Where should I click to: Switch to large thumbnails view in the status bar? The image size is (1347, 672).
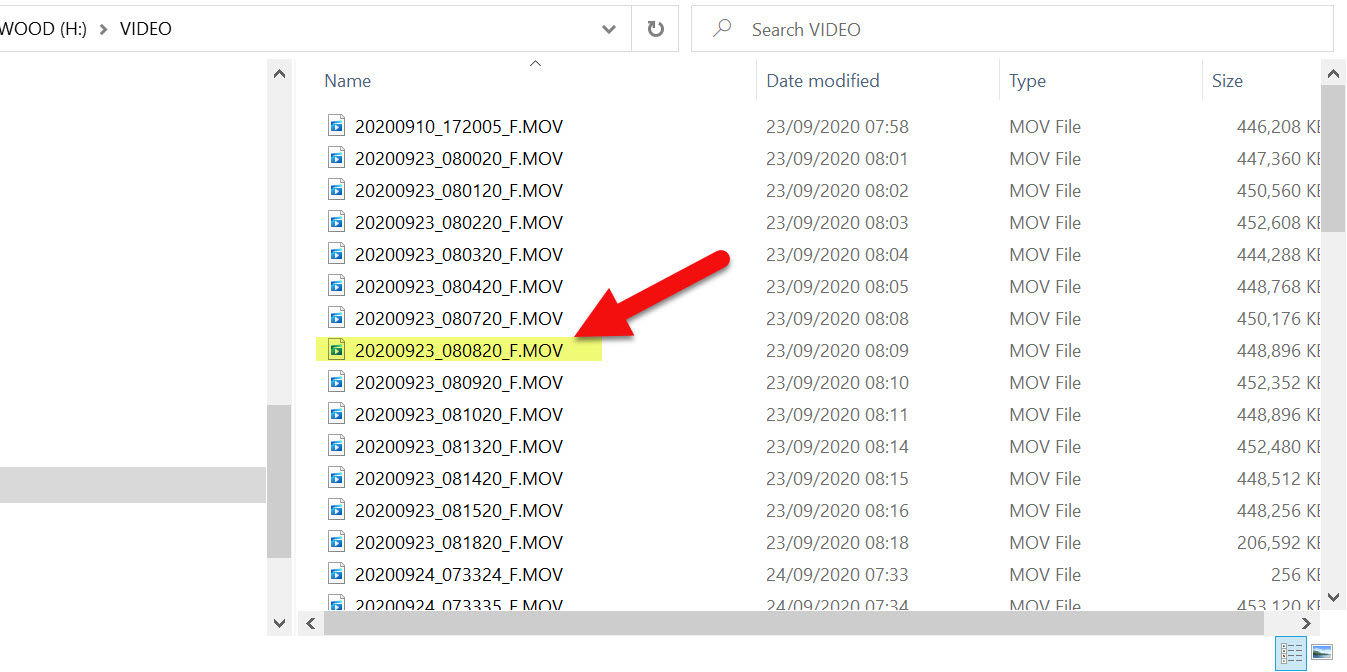click(1321, 654)
